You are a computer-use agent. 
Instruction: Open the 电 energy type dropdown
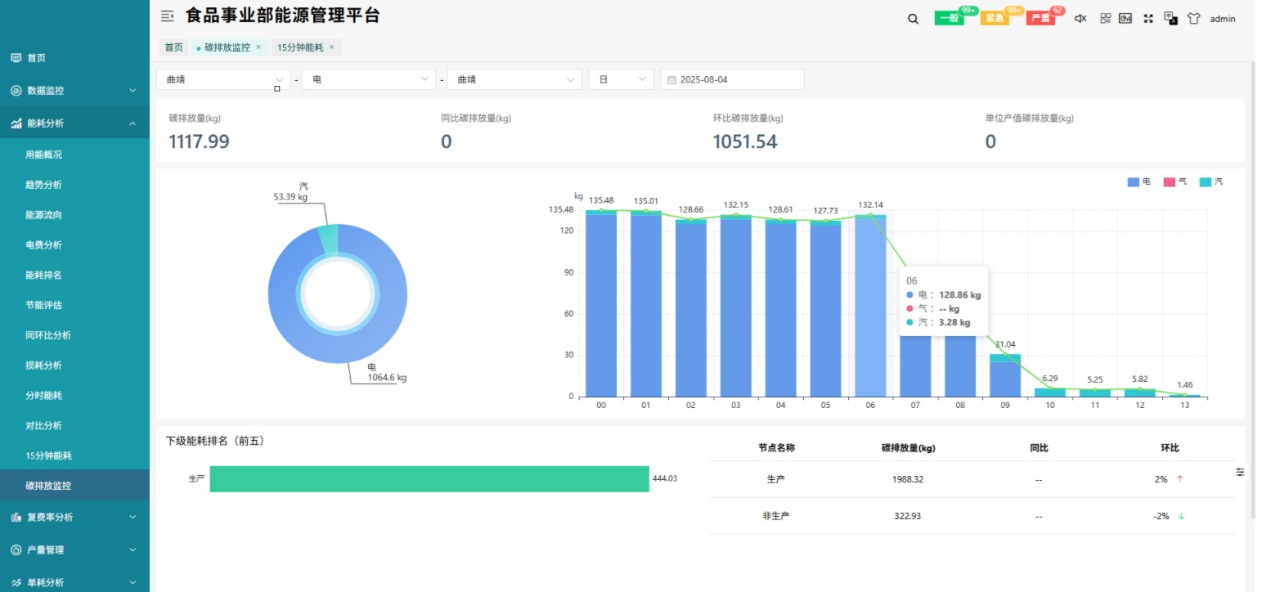pyautogui.click(x=368, y=79)
